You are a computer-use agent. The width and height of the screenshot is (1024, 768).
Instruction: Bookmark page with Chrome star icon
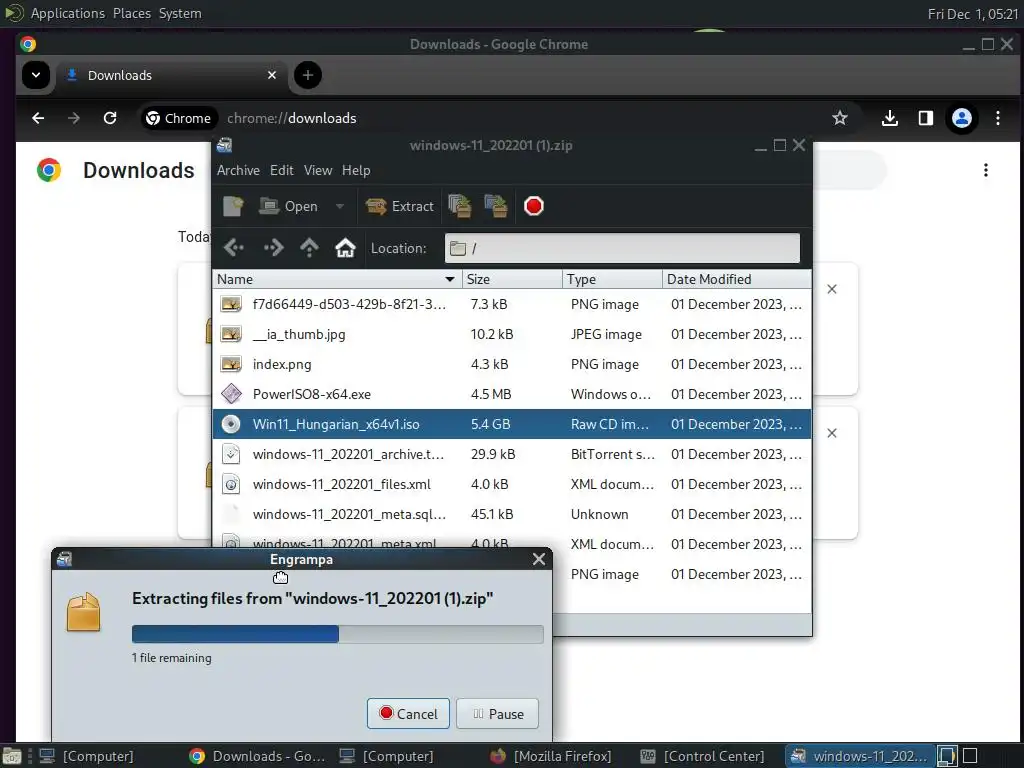840,118
